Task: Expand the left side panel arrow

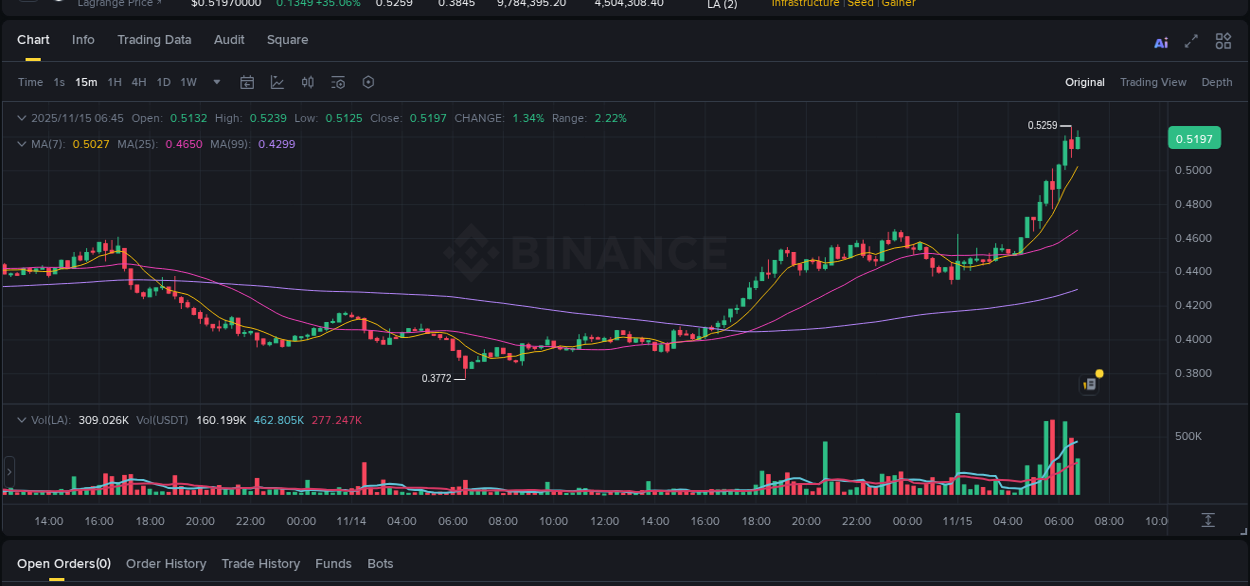Action: tap(8, 470)
